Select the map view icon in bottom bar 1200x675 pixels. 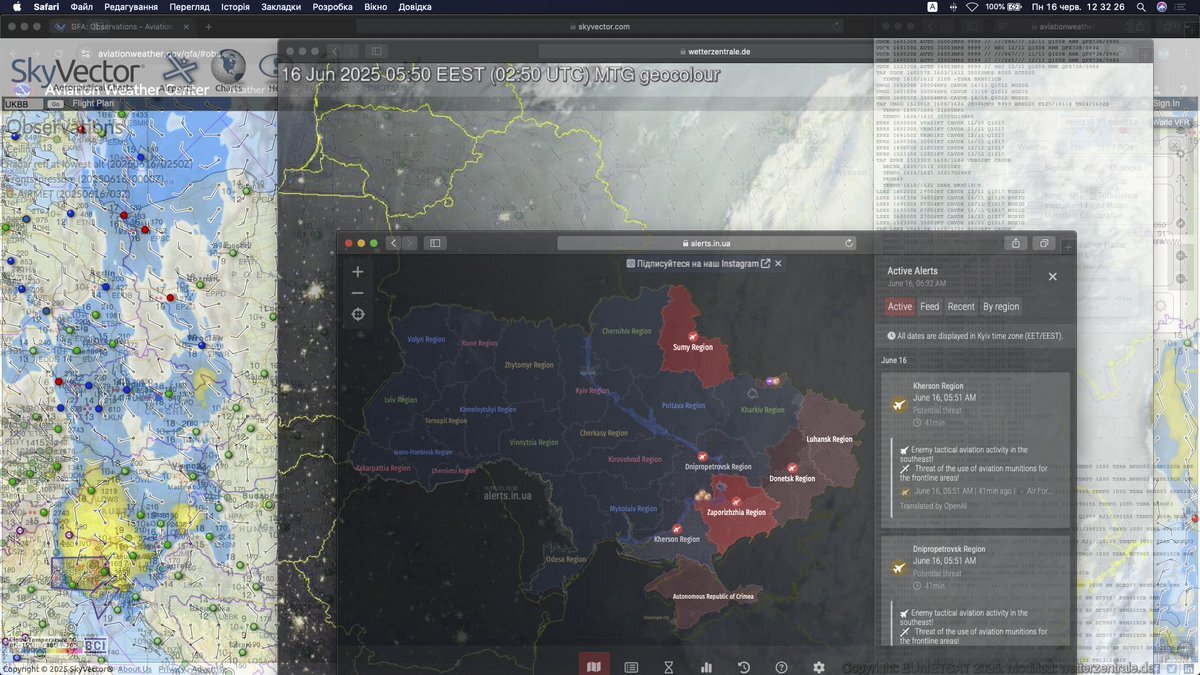pos(594,667)
